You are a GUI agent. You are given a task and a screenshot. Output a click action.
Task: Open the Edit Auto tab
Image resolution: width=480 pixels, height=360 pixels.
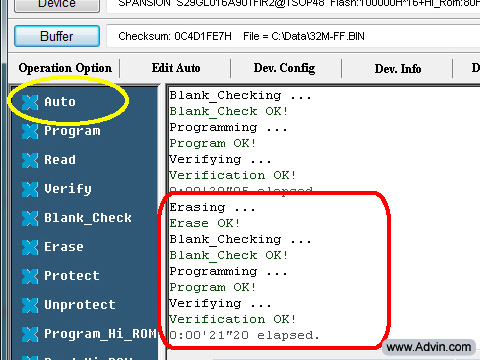[176, 68]
